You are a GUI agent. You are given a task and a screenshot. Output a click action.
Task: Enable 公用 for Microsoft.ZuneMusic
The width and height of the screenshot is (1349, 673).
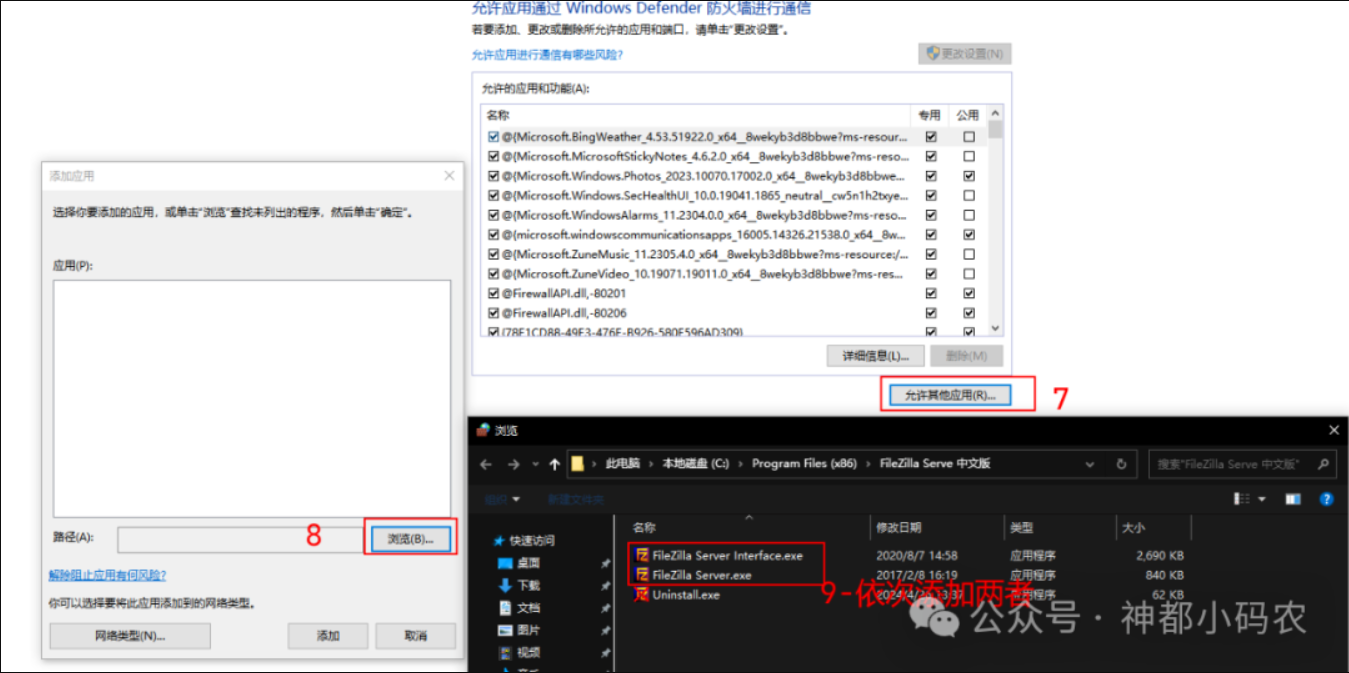coord(968,254)
